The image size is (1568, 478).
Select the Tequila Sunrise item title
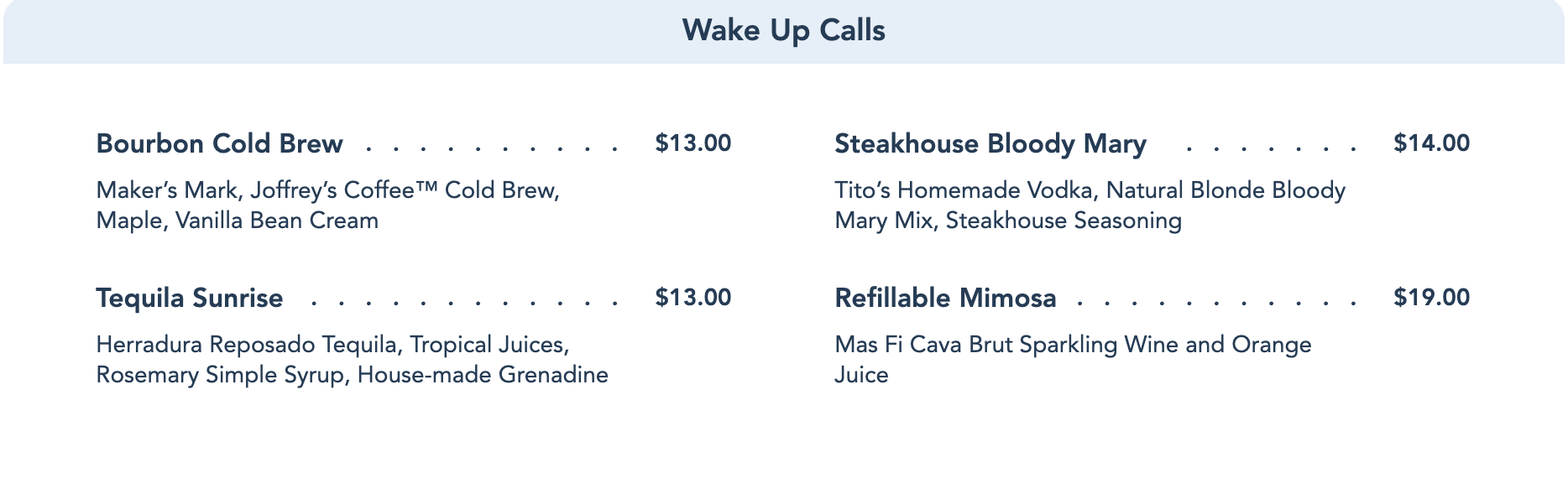(189, 298)
